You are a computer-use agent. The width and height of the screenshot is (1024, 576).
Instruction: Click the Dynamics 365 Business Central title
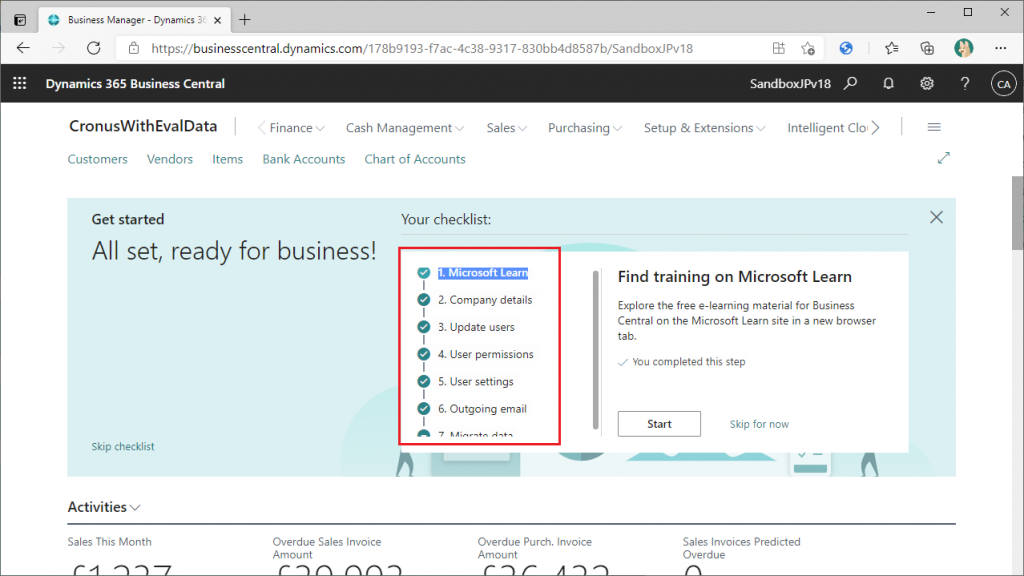135,84
